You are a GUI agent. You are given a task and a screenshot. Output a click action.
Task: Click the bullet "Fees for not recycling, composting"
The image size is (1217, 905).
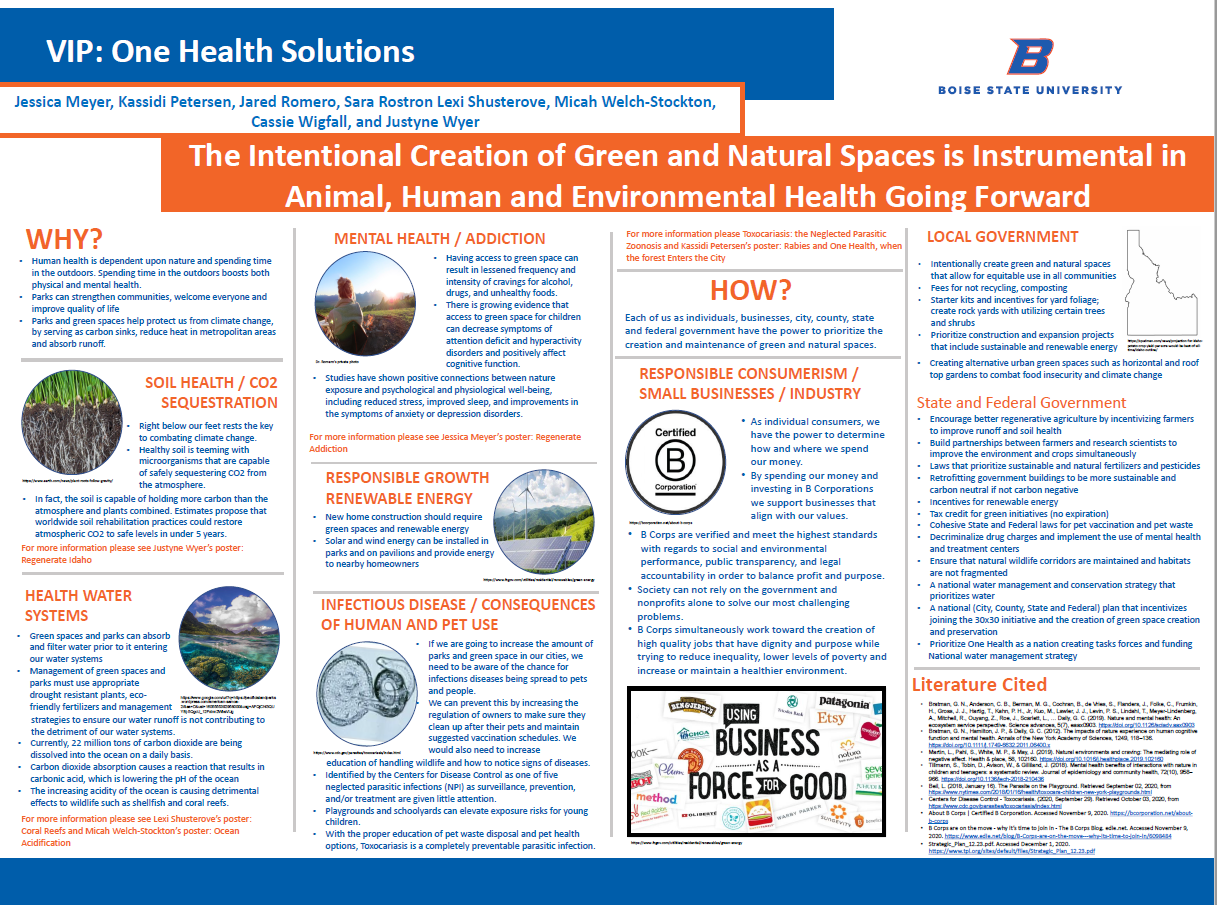click(x=999, y=288)
